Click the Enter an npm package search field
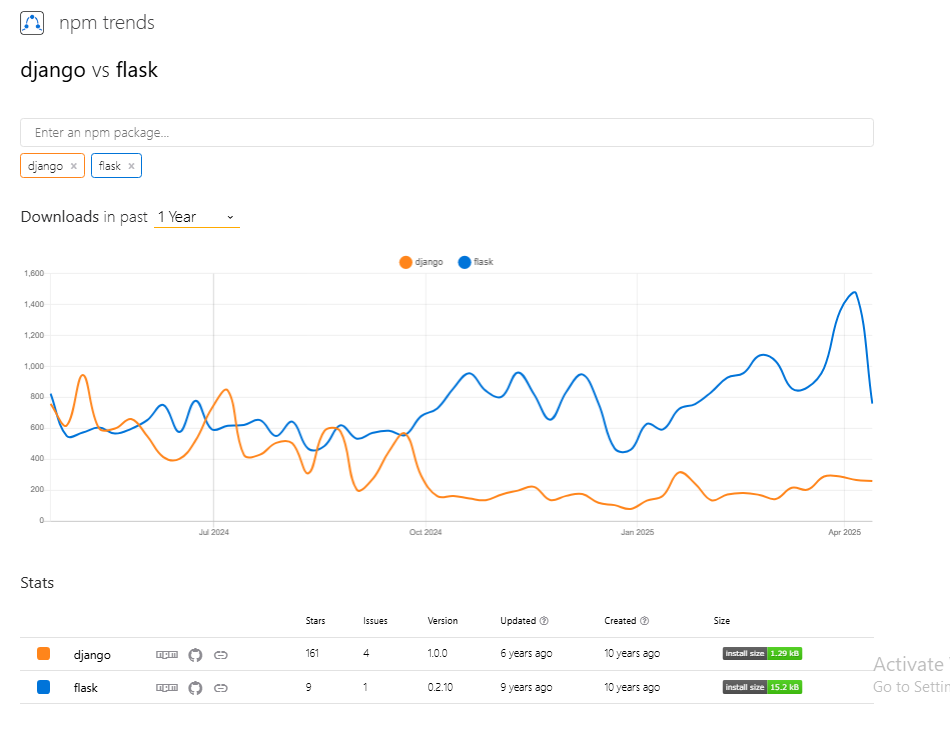 pos(446,132)
